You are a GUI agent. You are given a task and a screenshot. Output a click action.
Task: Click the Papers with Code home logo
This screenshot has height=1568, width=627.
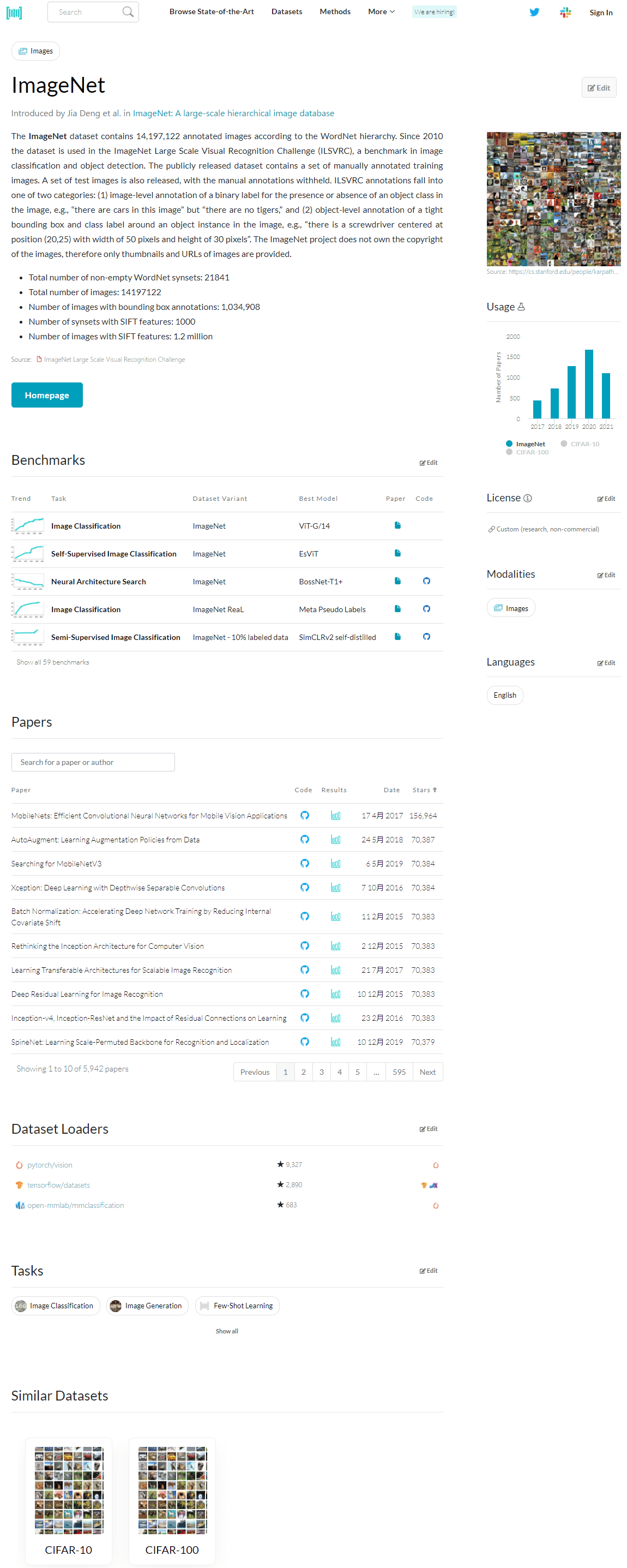pos(14,12)
